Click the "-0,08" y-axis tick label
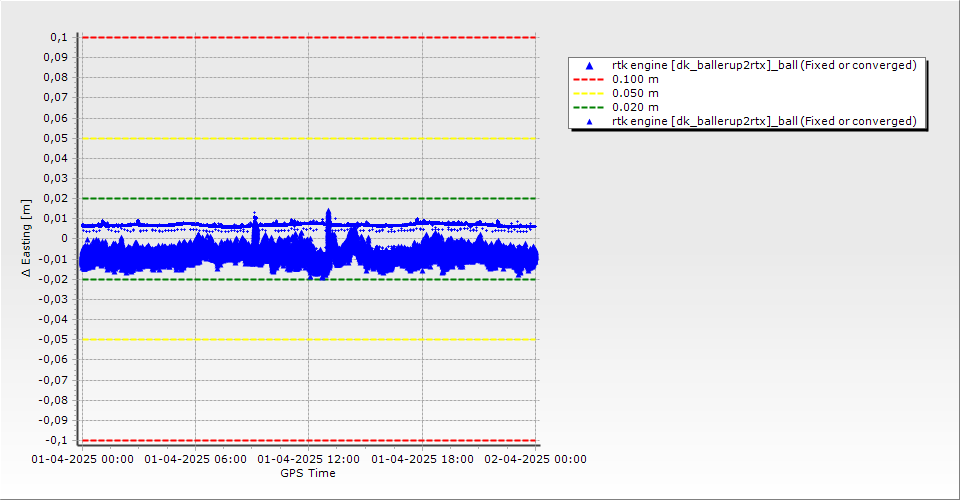This screenshot has height=500, width=960. click(54, 400)
